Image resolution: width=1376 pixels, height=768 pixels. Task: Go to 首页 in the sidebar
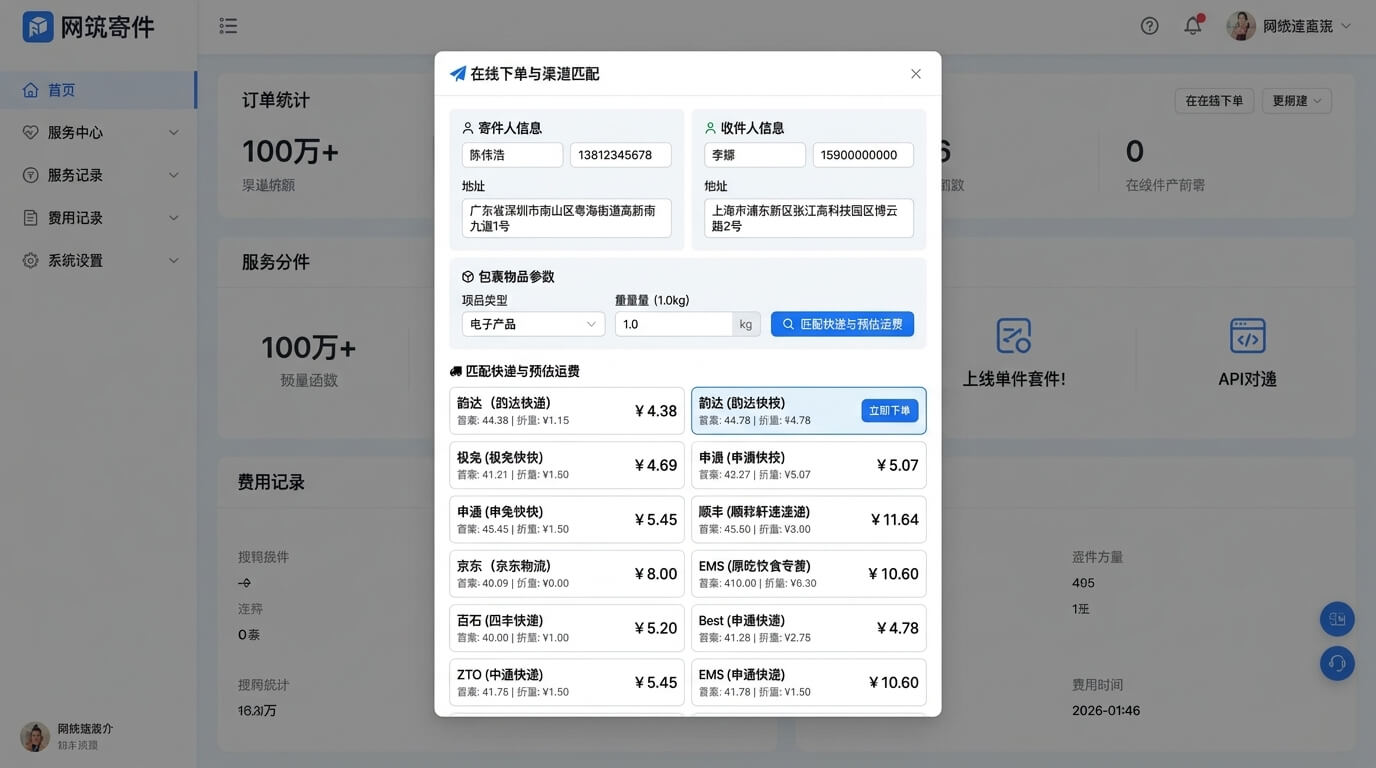click(x=98, y=90)
